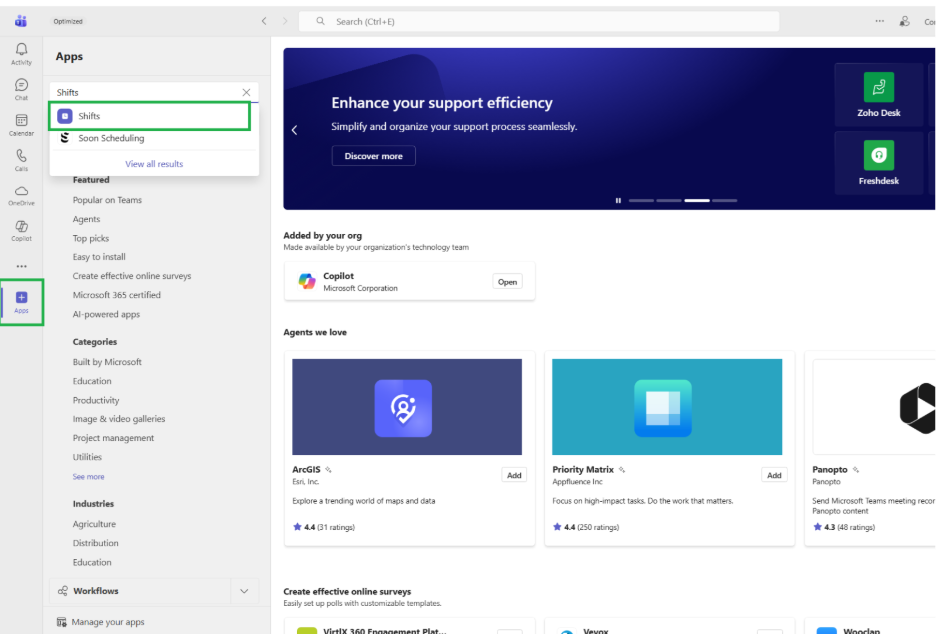This screenshot has width=936, height=634.
Task: Select Agents in Featured list
Action: pyautogui.click(x=87, y=219)
